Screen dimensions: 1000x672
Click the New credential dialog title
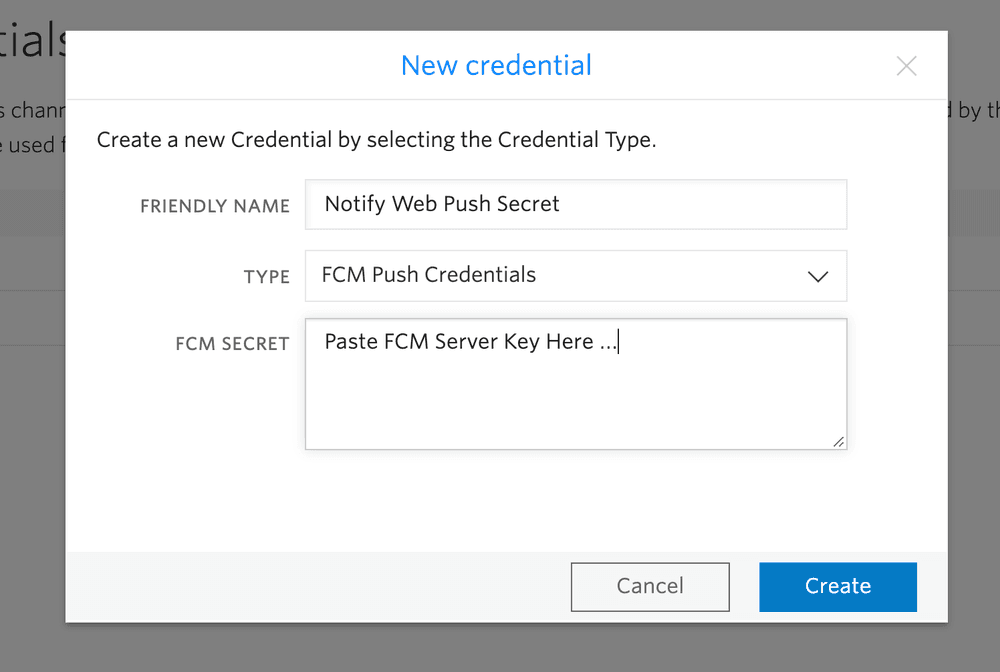pos(496,65)
